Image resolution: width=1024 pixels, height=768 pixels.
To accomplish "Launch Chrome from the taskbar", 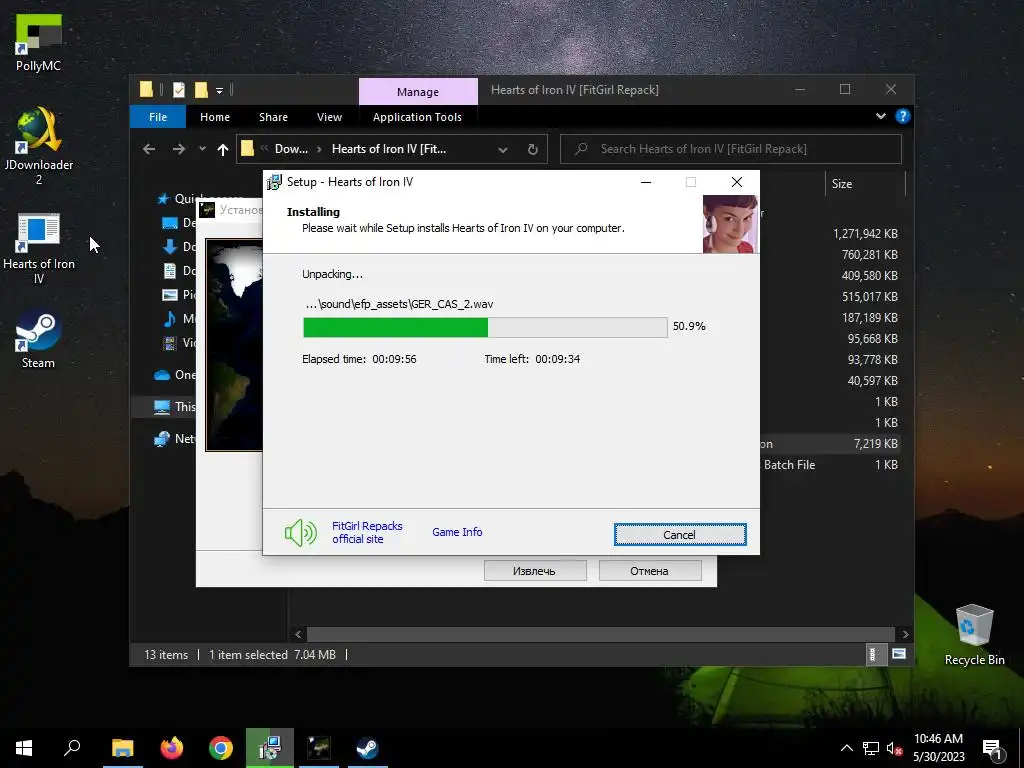I will point(221,748).
